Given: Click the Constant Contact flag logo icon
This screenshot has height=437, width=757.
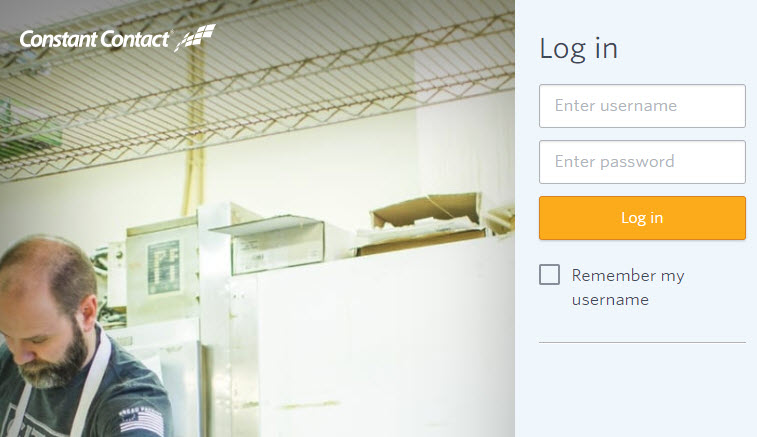Looking at the screenshot, I should [195, 37].
